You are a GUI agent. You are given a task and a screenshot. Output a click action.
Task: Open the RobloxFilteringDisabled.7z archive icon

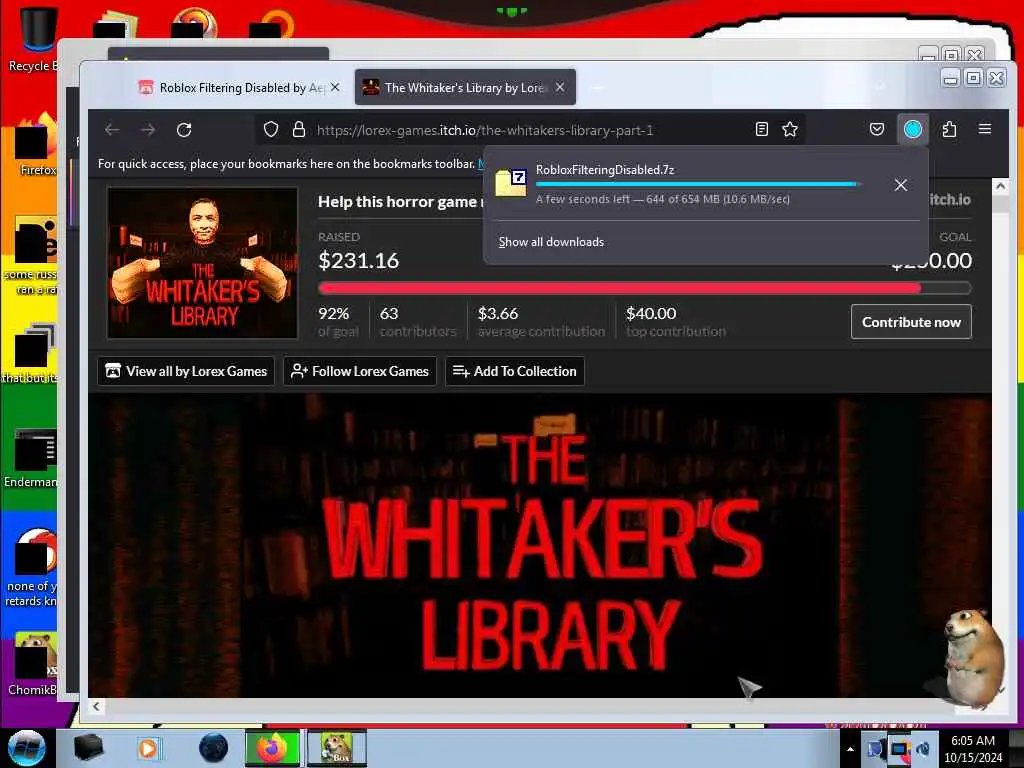(x=511, y=183)
